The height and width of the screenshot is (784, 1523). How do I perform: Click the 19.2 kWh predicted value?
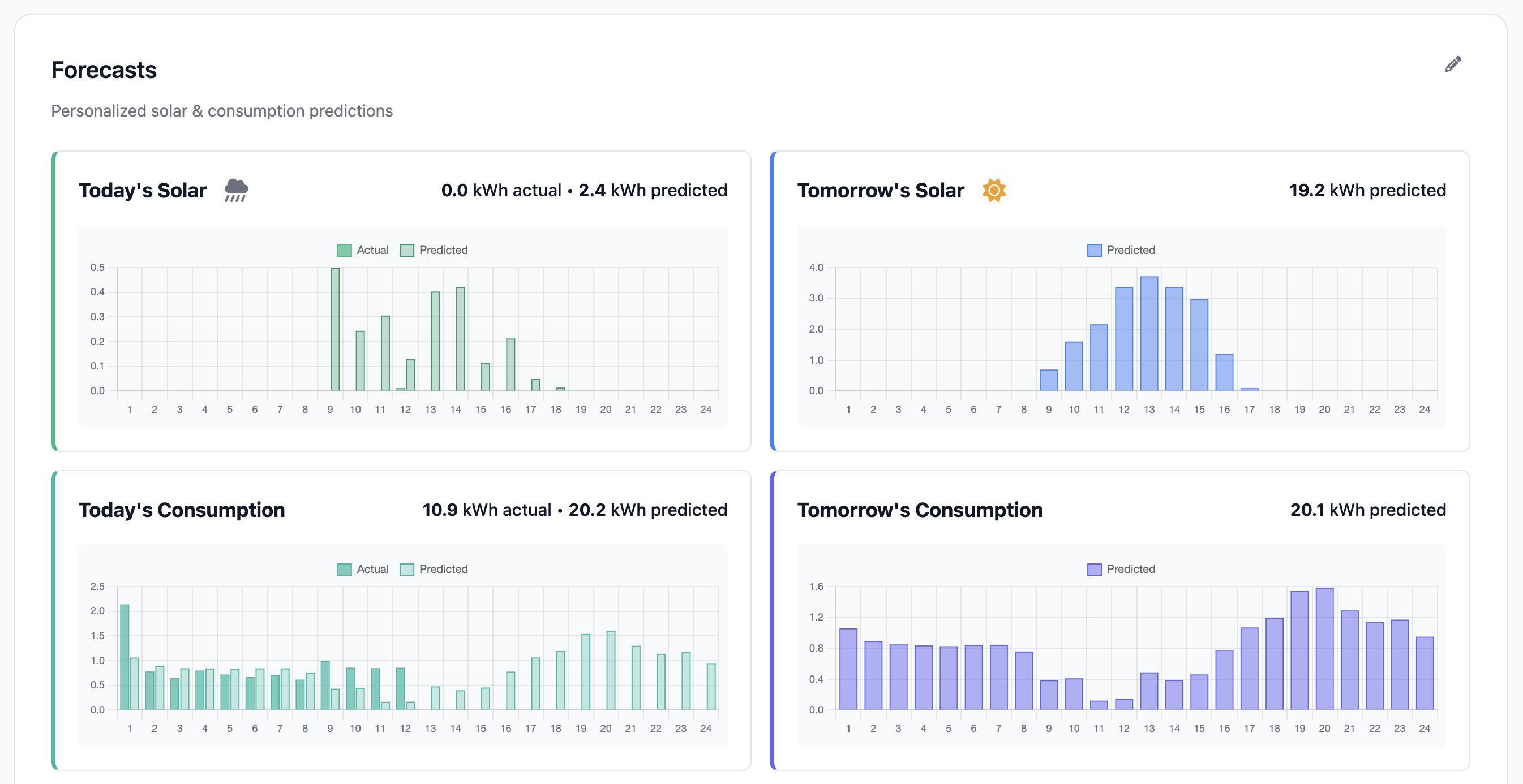(x=1367, y=189)
